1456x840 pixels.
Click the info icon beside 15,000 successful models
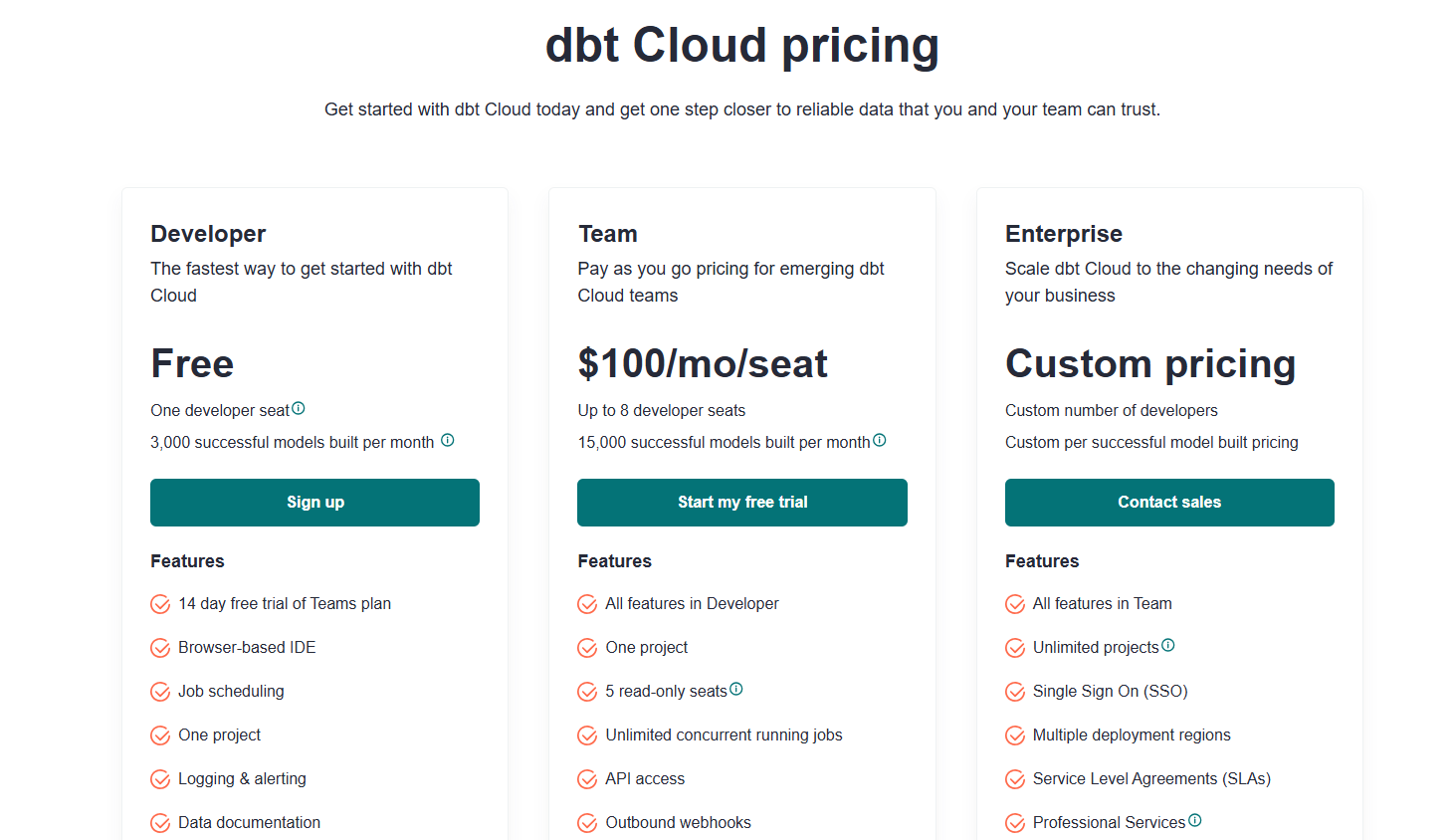(880, 439)
